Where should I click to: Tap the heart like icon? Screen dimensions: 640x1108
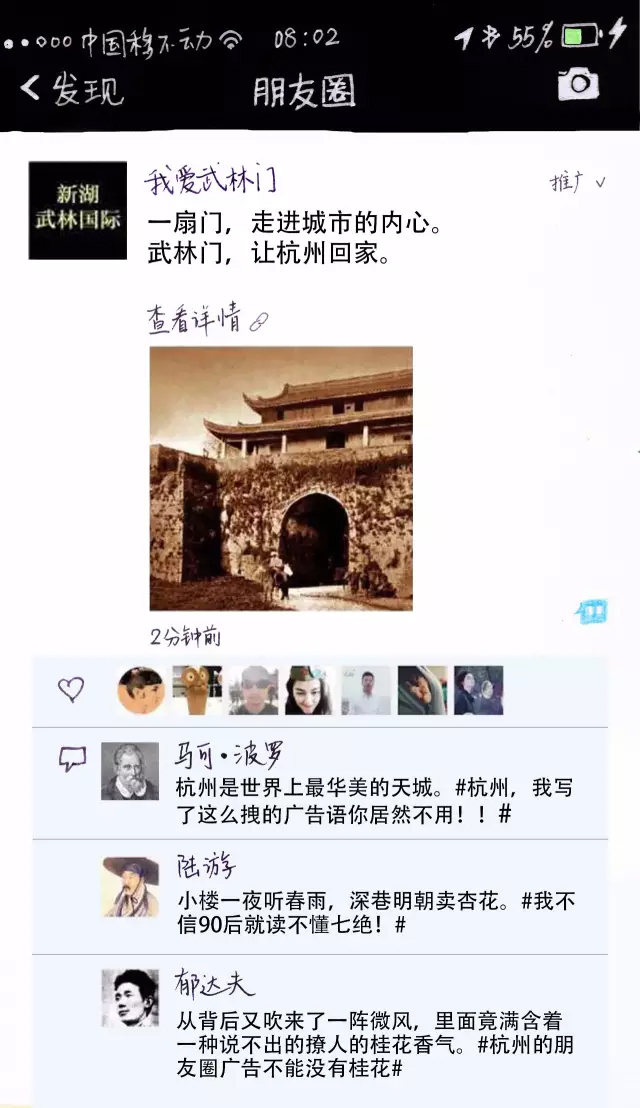coord(71,689)
